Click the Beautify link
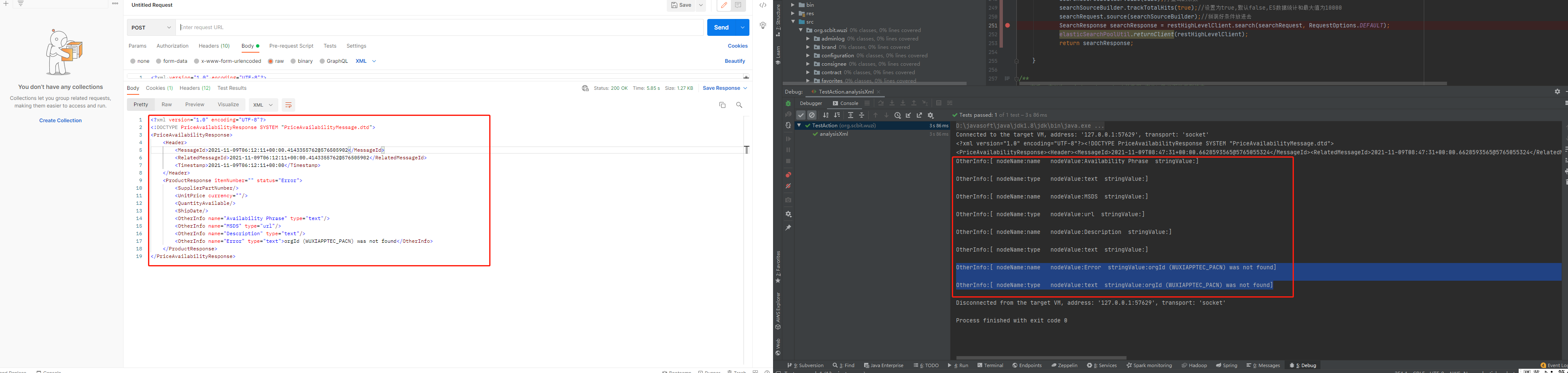Screen dimensions: 1568x373 (735, 61)
